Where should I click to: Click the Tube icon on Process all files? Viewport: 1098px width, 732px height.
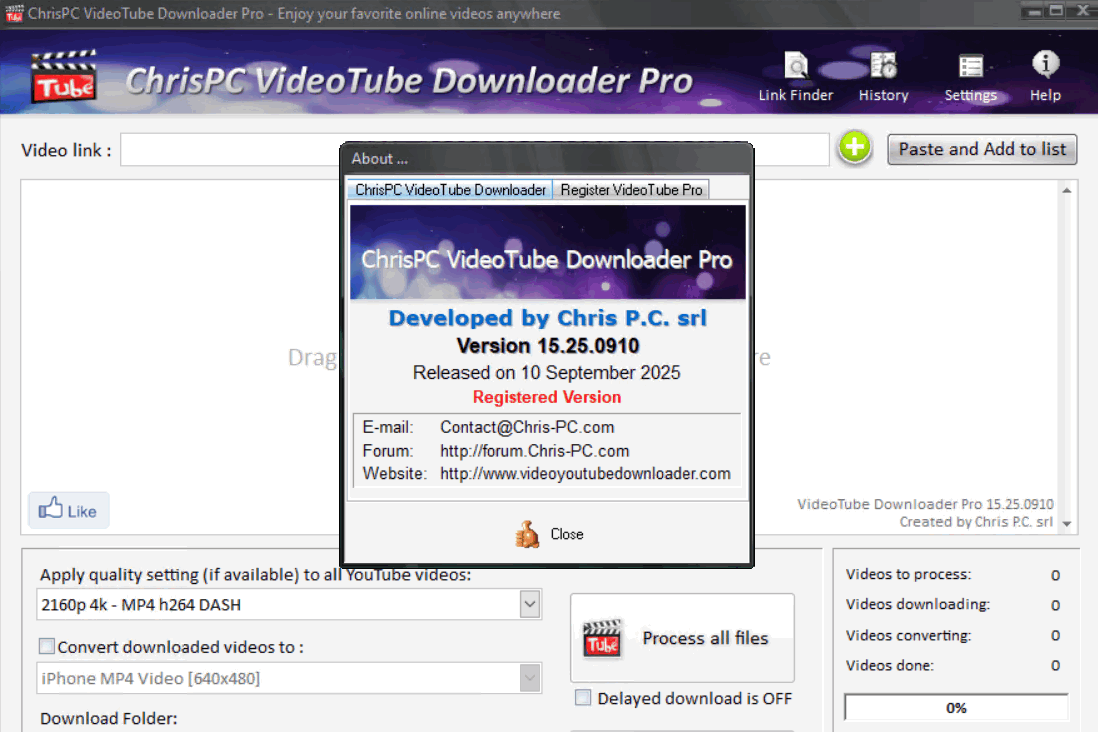[602, 637]
